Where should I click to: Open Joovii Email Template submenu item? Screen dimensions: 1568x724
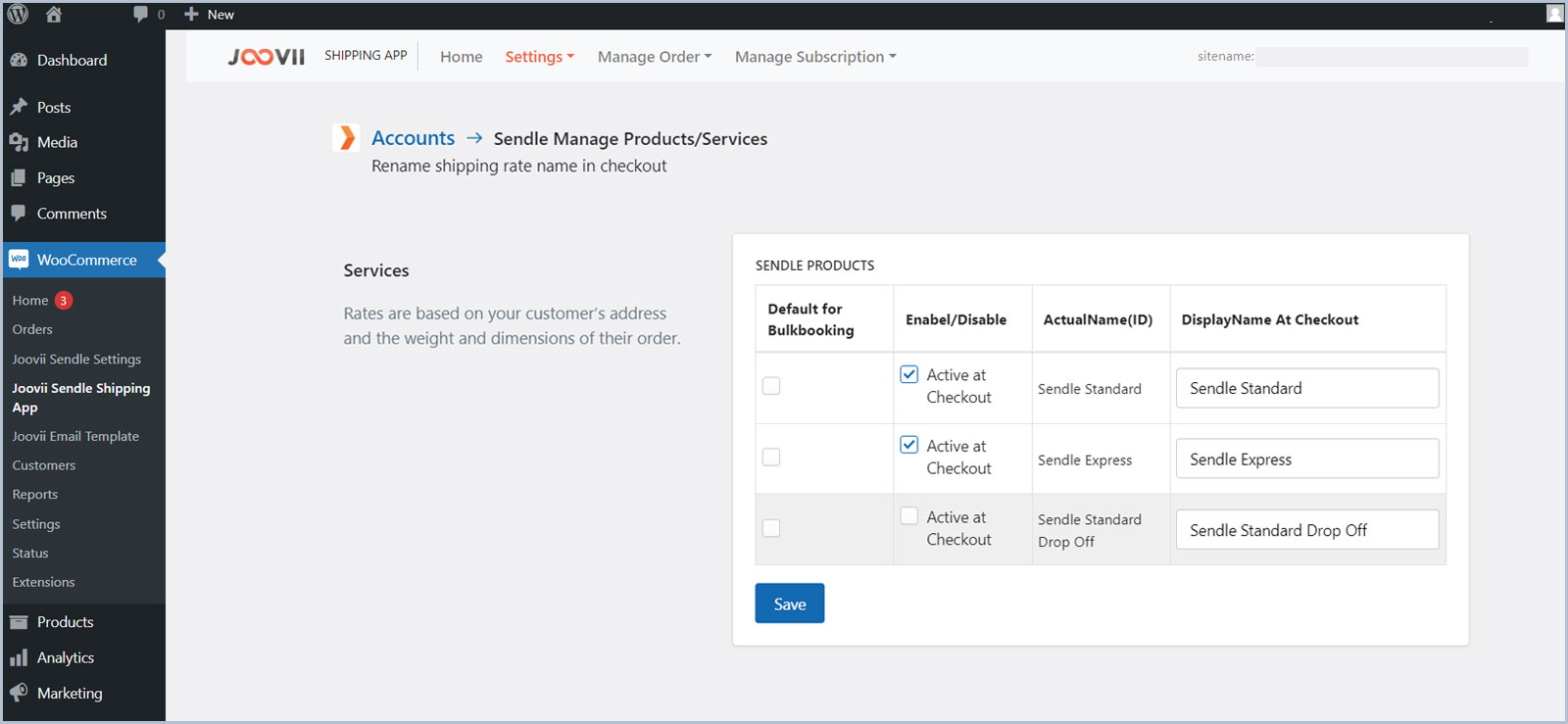point(75,436)
